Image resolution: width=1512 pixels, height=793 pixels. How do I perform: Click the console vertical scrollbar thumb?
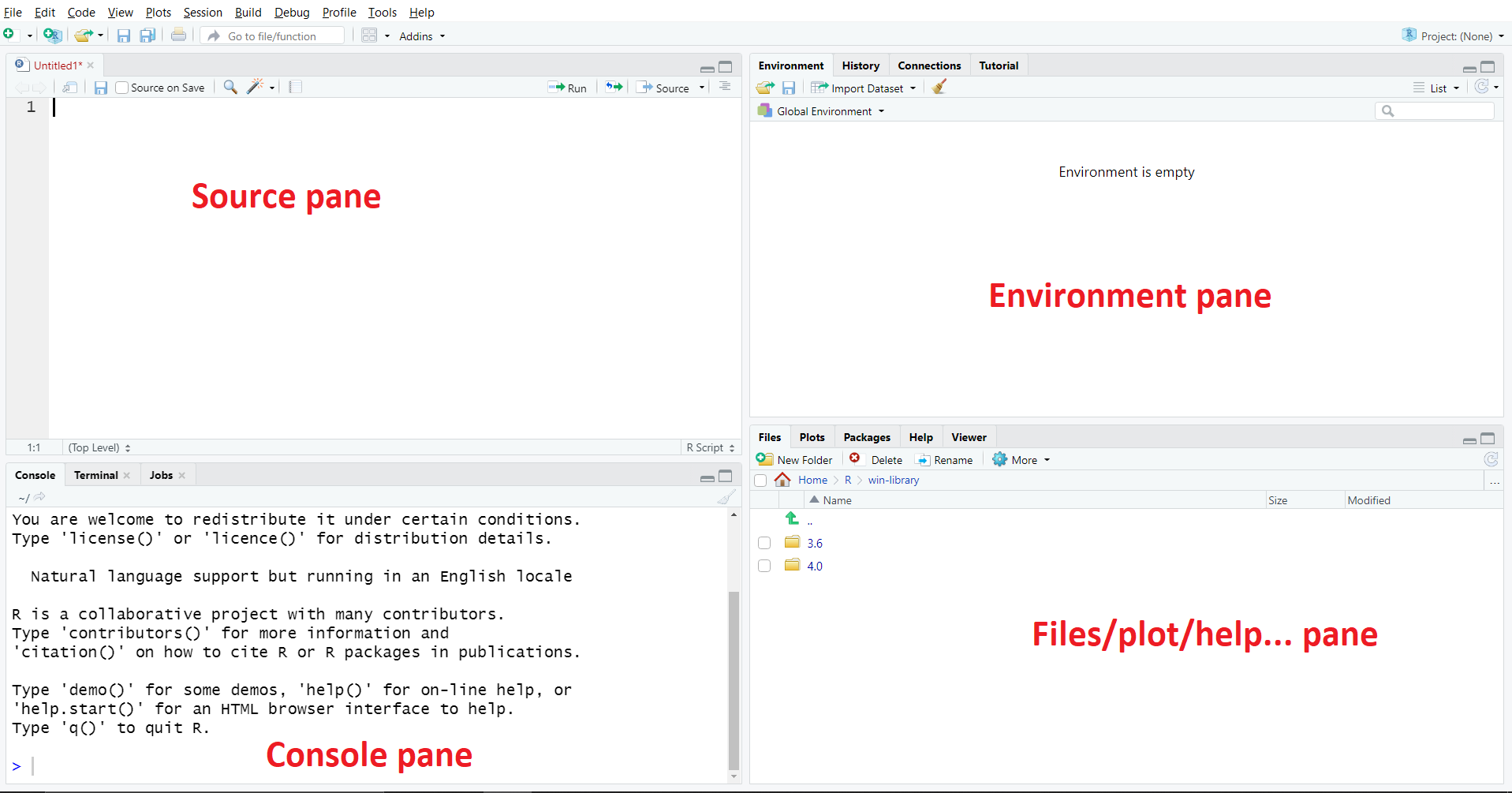click(x=734, y=679)
